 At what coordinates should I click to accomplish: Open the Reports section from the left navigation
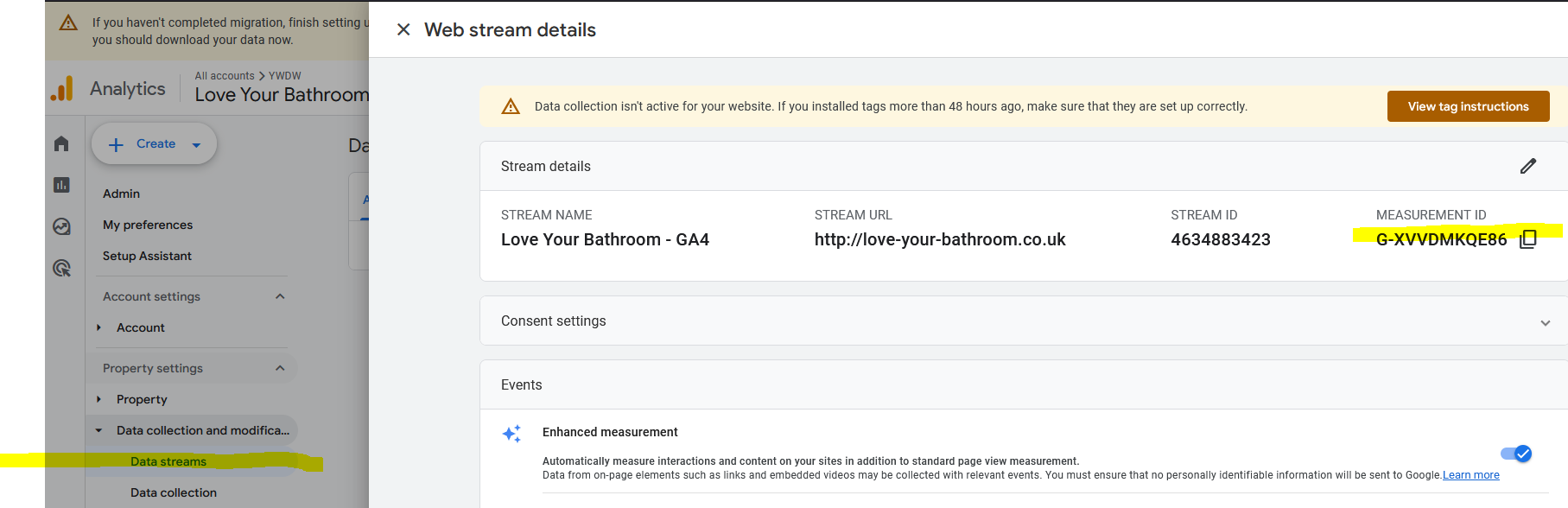[x=61, y=185]
